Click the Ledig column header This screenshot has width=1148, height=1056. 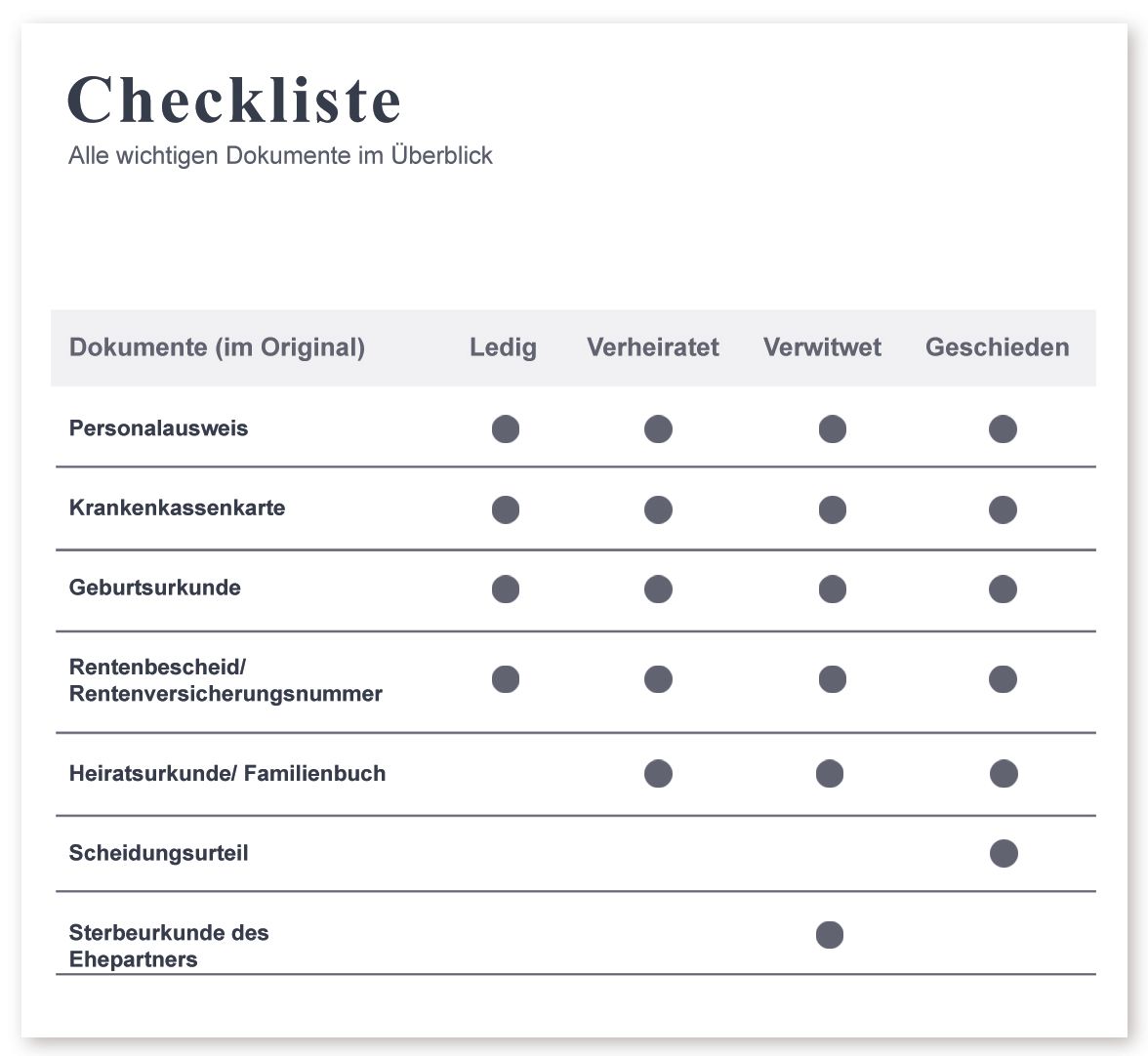pos(503,347)
